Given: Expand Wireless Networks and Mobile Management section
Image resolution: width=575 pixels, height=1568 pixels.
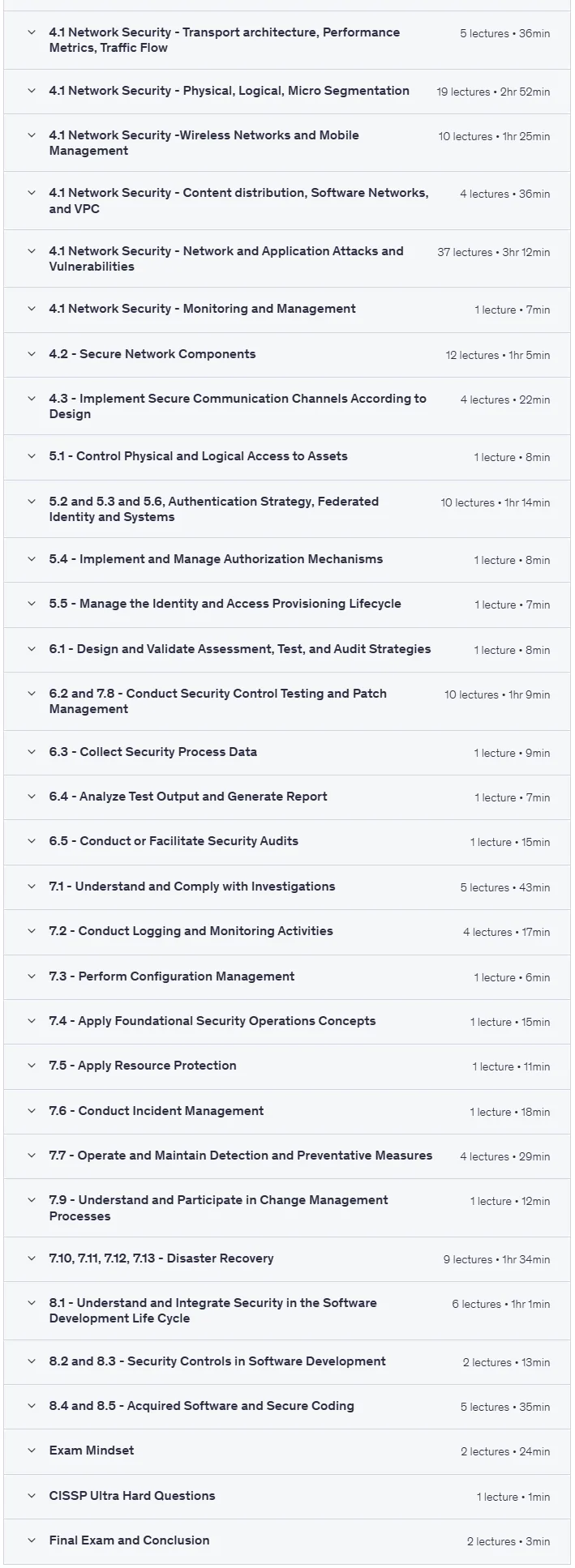Looking at the screenshot, I should pyautogui.click(x=287, y=143).
